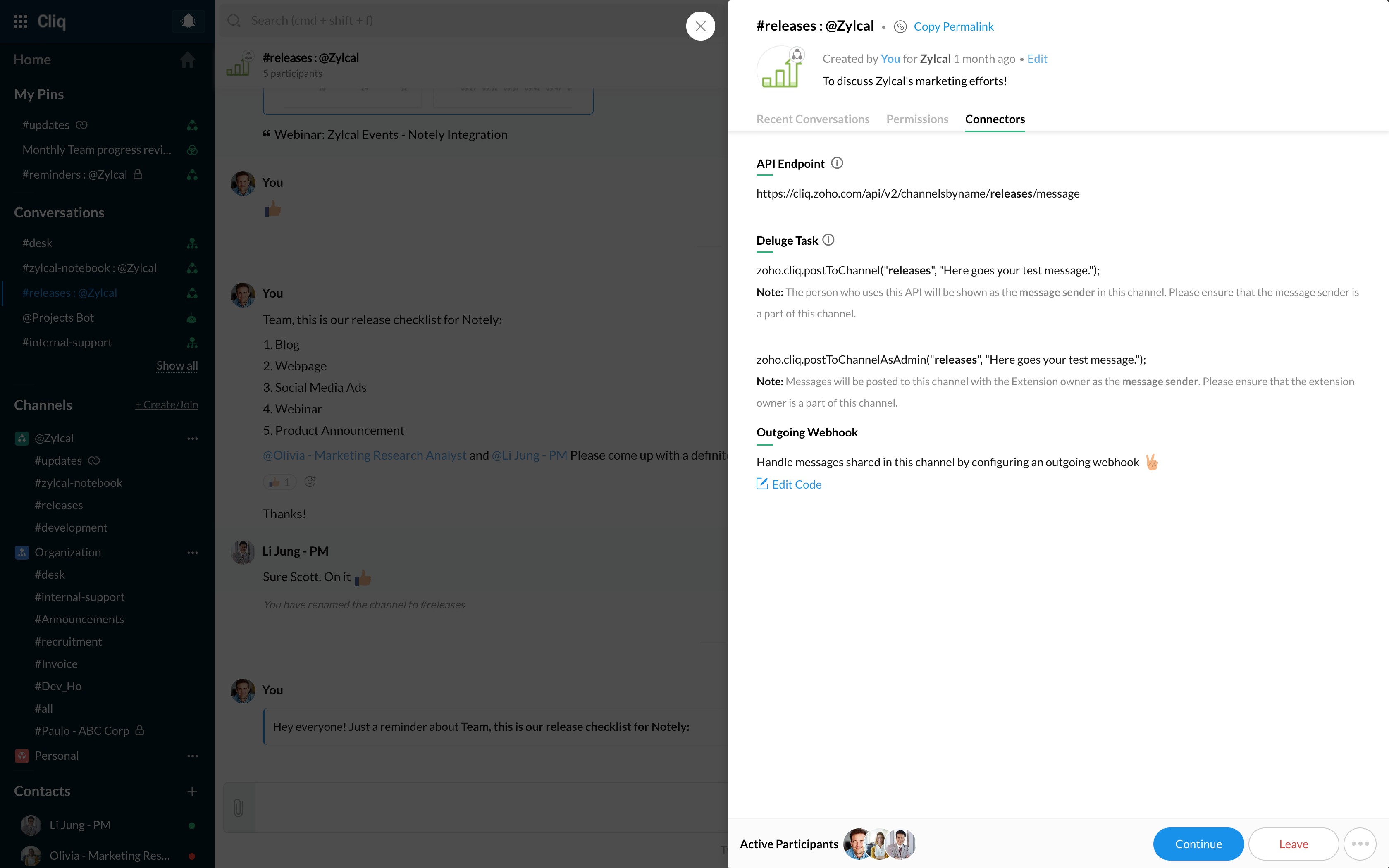Open the apps grid icon next to Cliq
1389x868 pixels.
(21, 21)
